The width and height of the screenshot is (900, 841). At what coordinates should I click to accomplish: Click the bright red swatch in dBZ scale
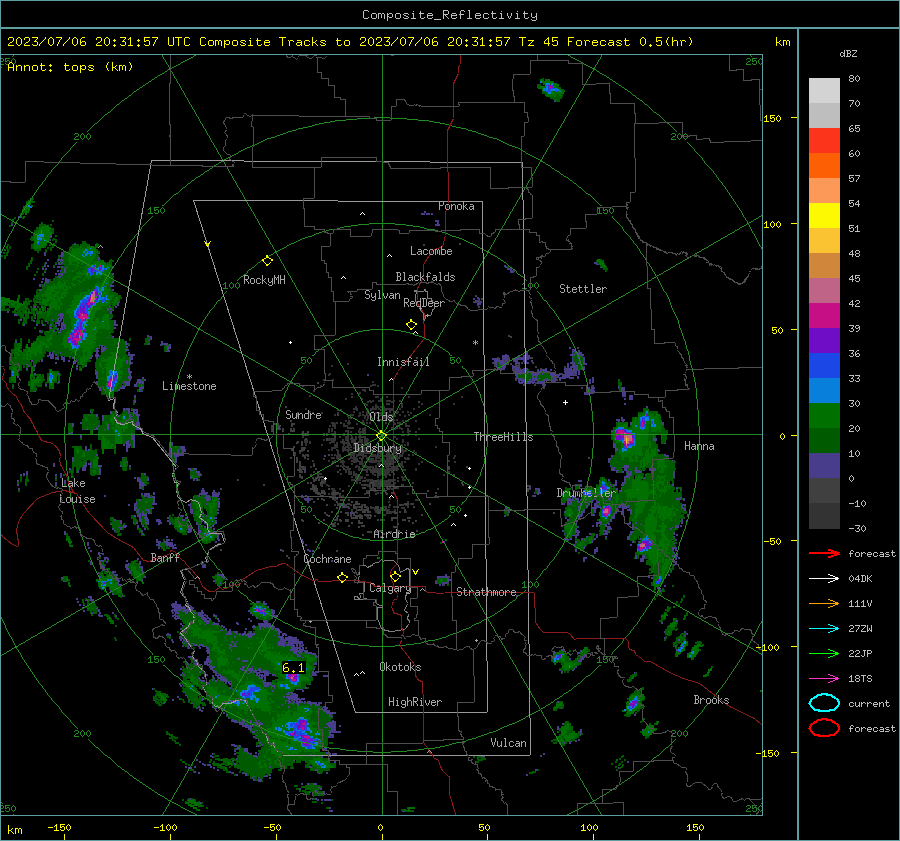[x=824, y=141]
